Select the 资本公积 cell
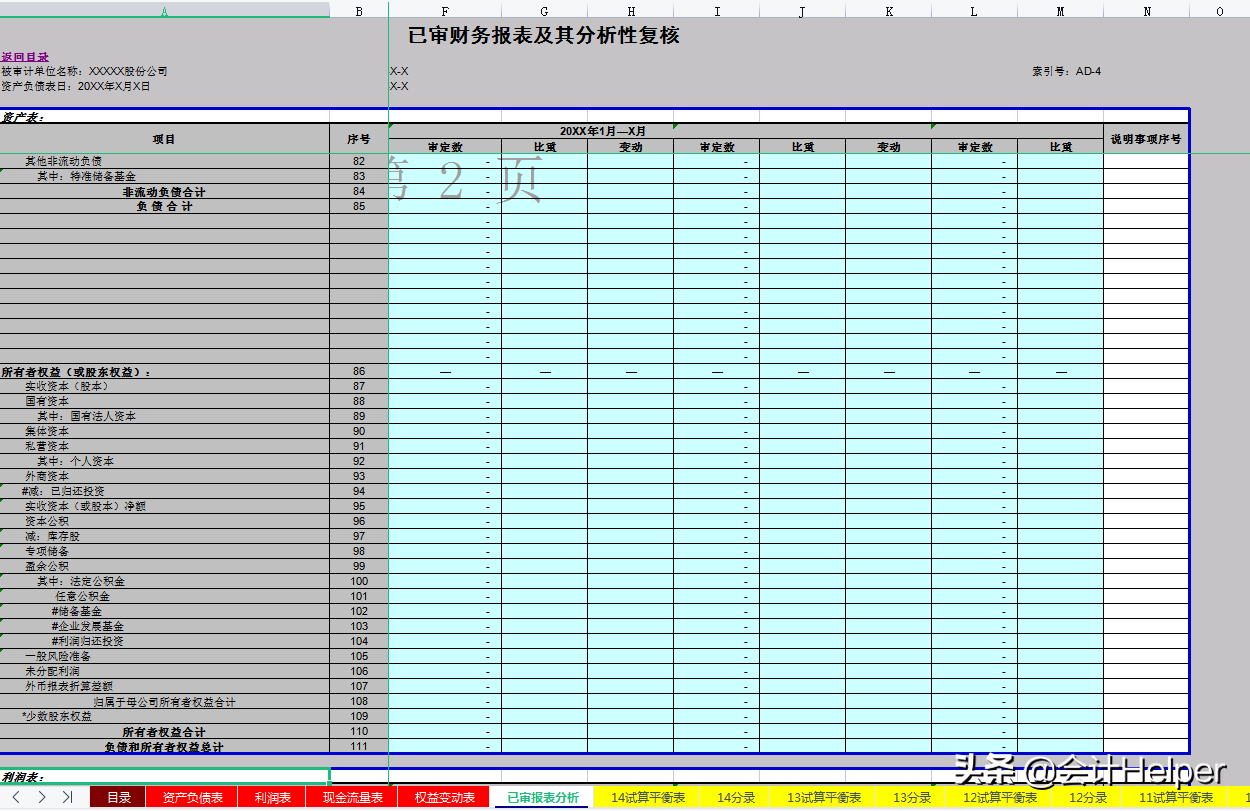Screen dimensions: 1250x811 coord(164,521)
